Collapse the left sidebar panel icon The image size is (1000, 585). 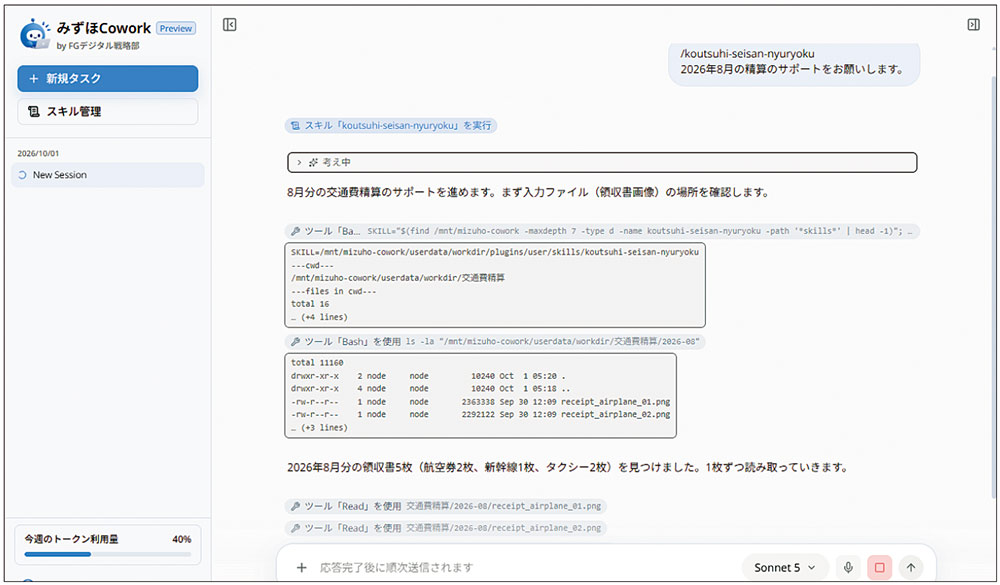coord(230,25)
